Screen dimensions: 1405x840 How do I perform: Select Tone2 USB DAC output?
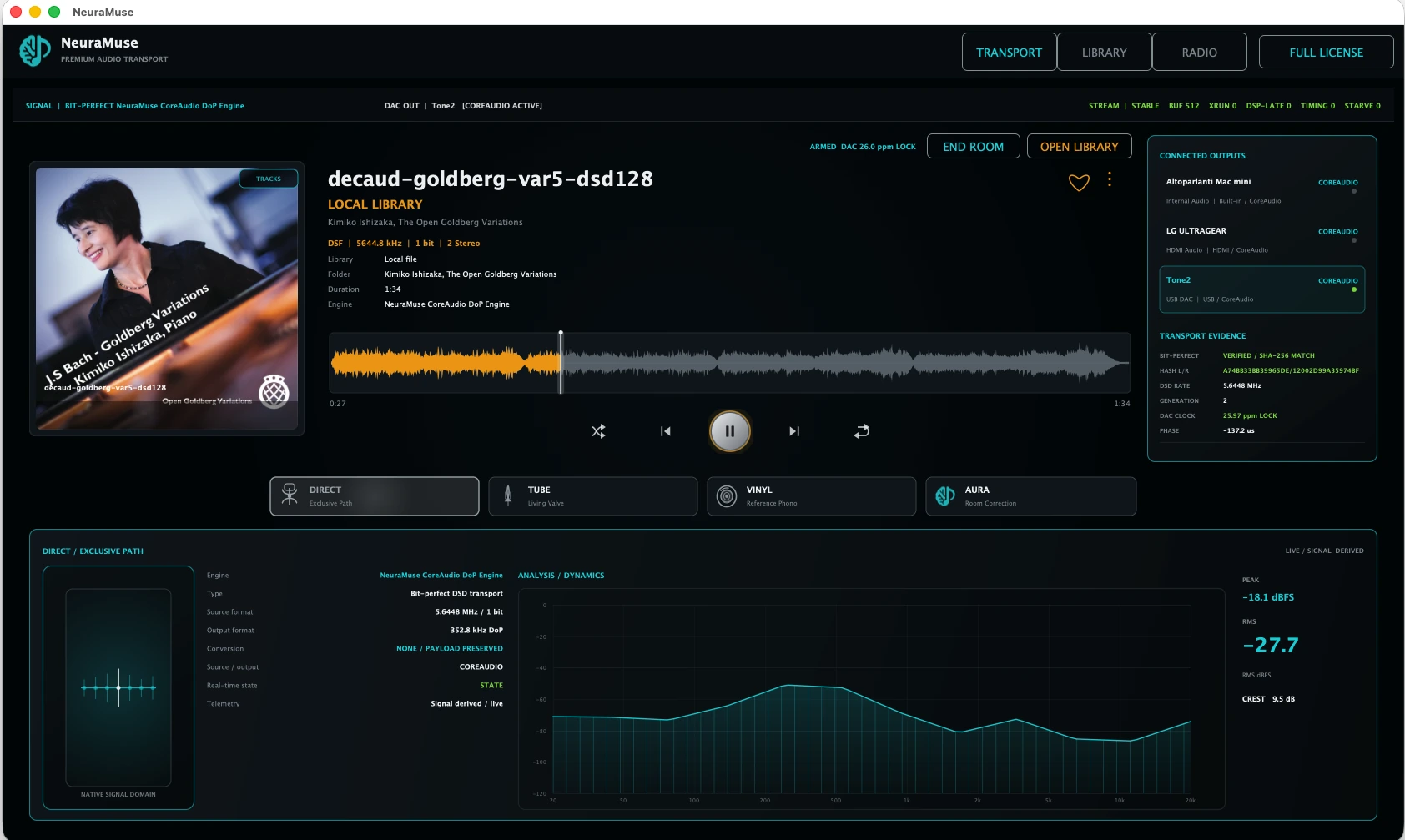coord(1261,289)
